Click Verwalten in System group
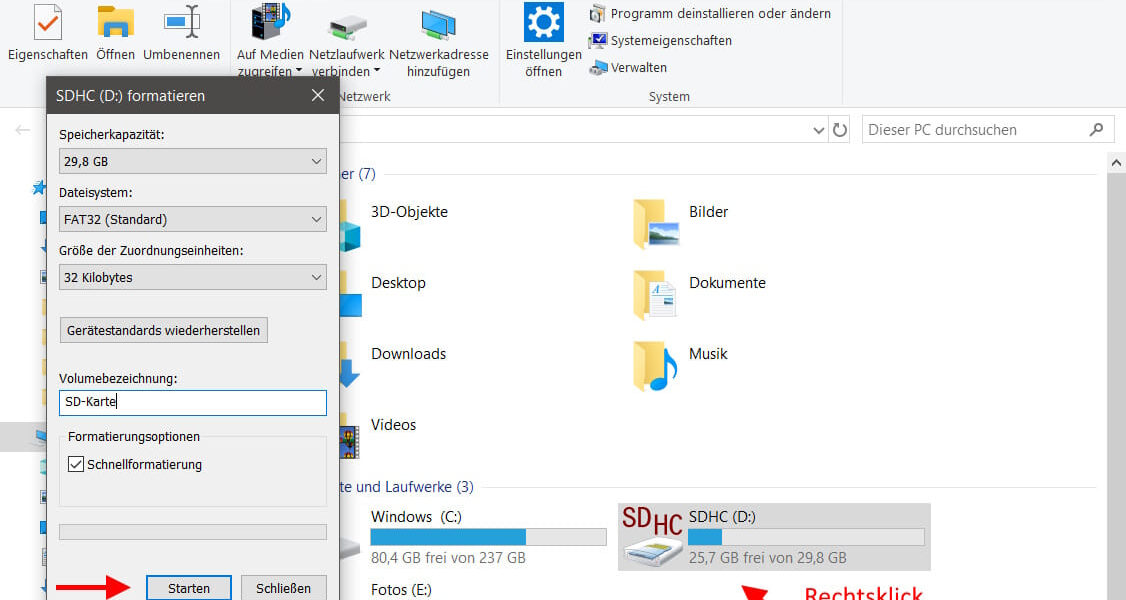This screenshot has height=600, width=1126. pyautogui.click(x=628, y=67)
